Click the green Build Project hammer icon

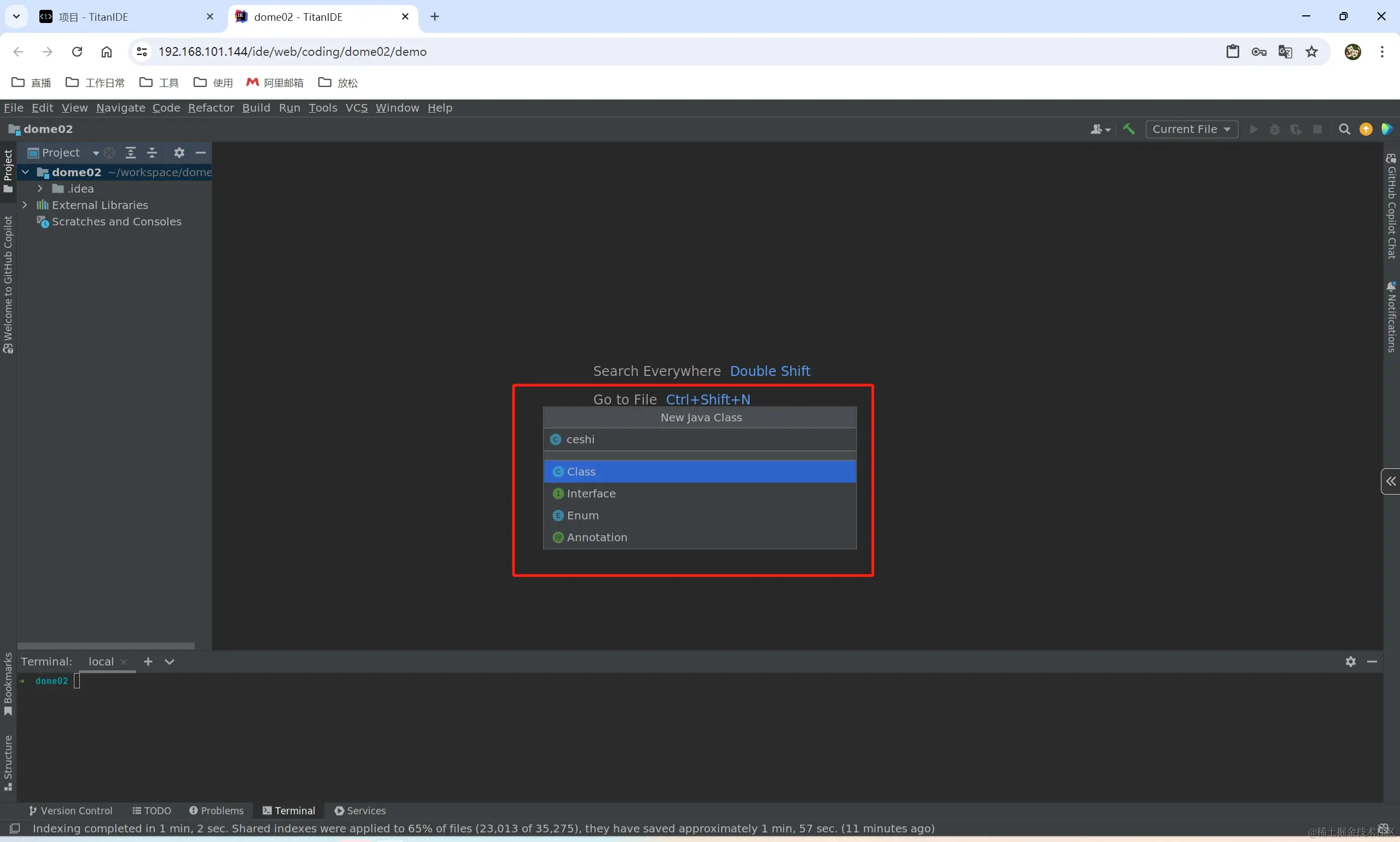click(x=1128, y=129)
